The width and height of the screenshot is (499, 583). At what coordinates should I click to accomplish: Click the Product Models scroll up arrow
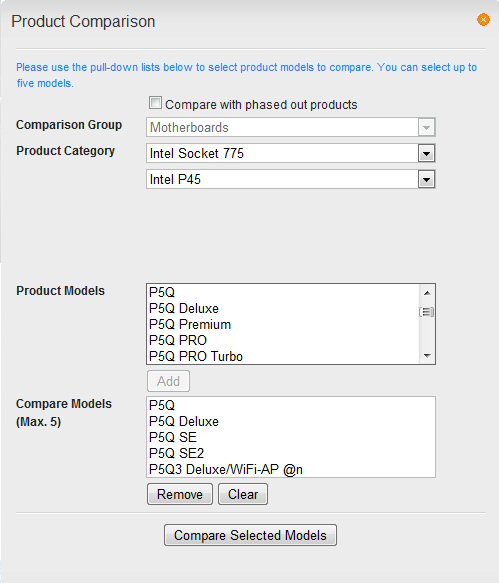pos(427,293)
